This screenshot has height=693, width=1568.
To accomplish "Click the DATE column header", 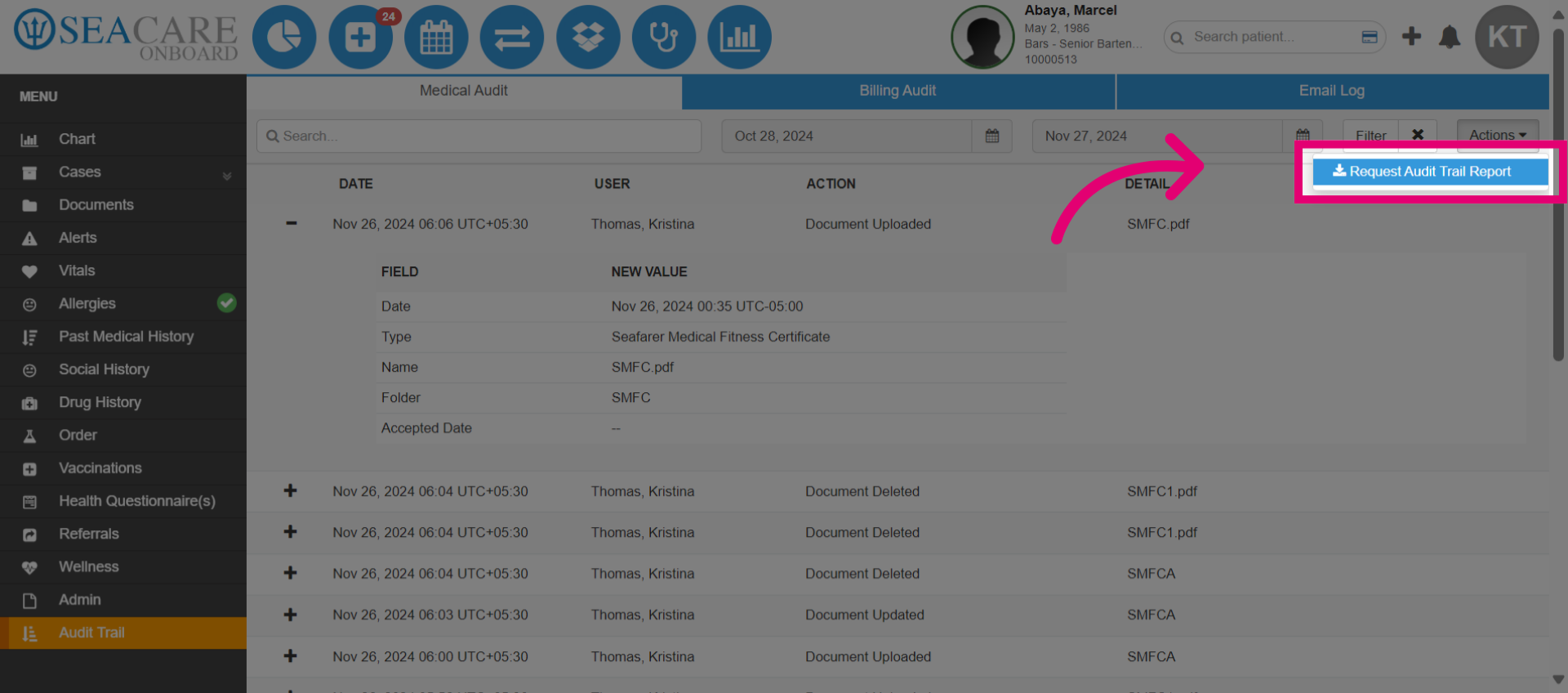I will point(356,184).
